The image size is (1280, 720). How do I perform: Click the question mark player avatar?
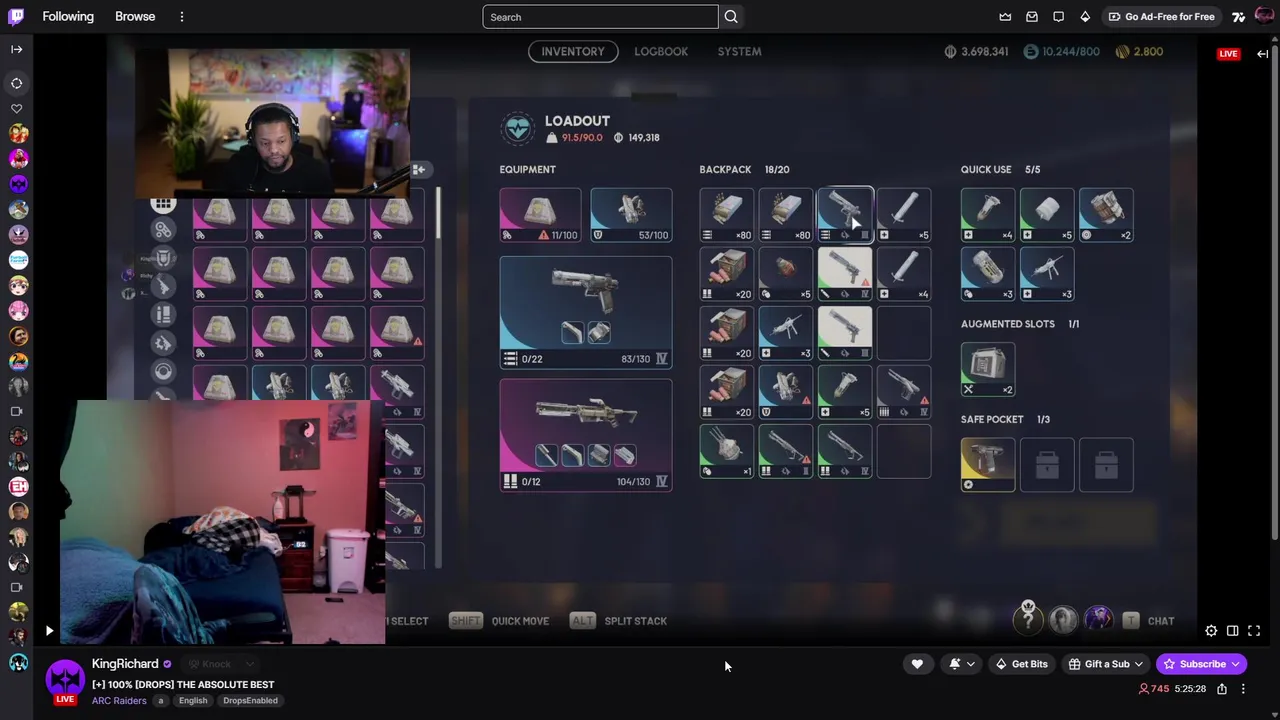coord(1028,620)
